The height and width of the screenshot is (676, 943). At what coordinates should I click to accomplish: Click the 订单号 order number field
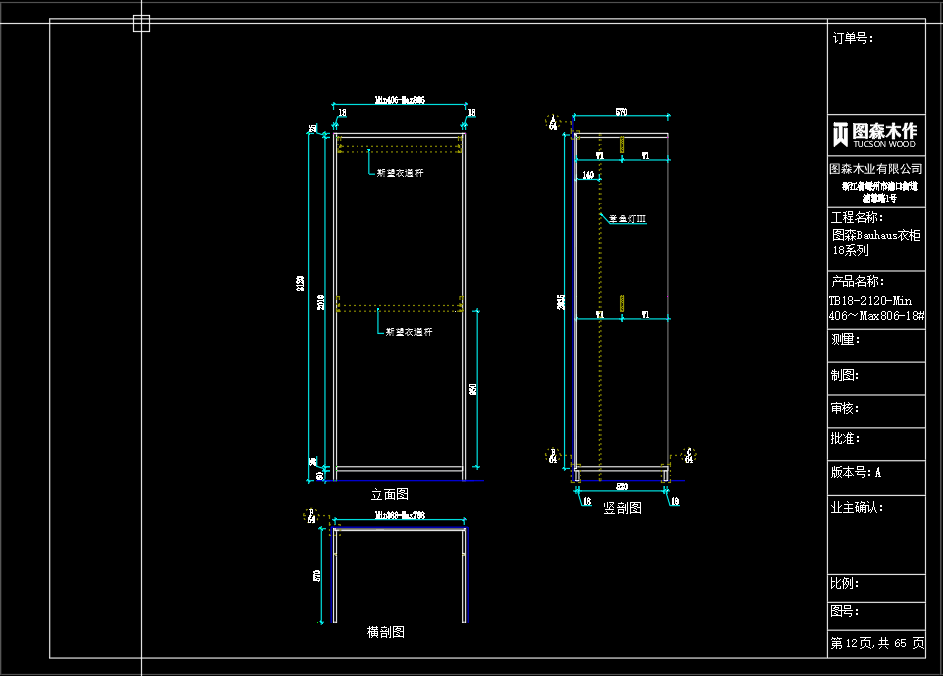(x=853, y=38)
